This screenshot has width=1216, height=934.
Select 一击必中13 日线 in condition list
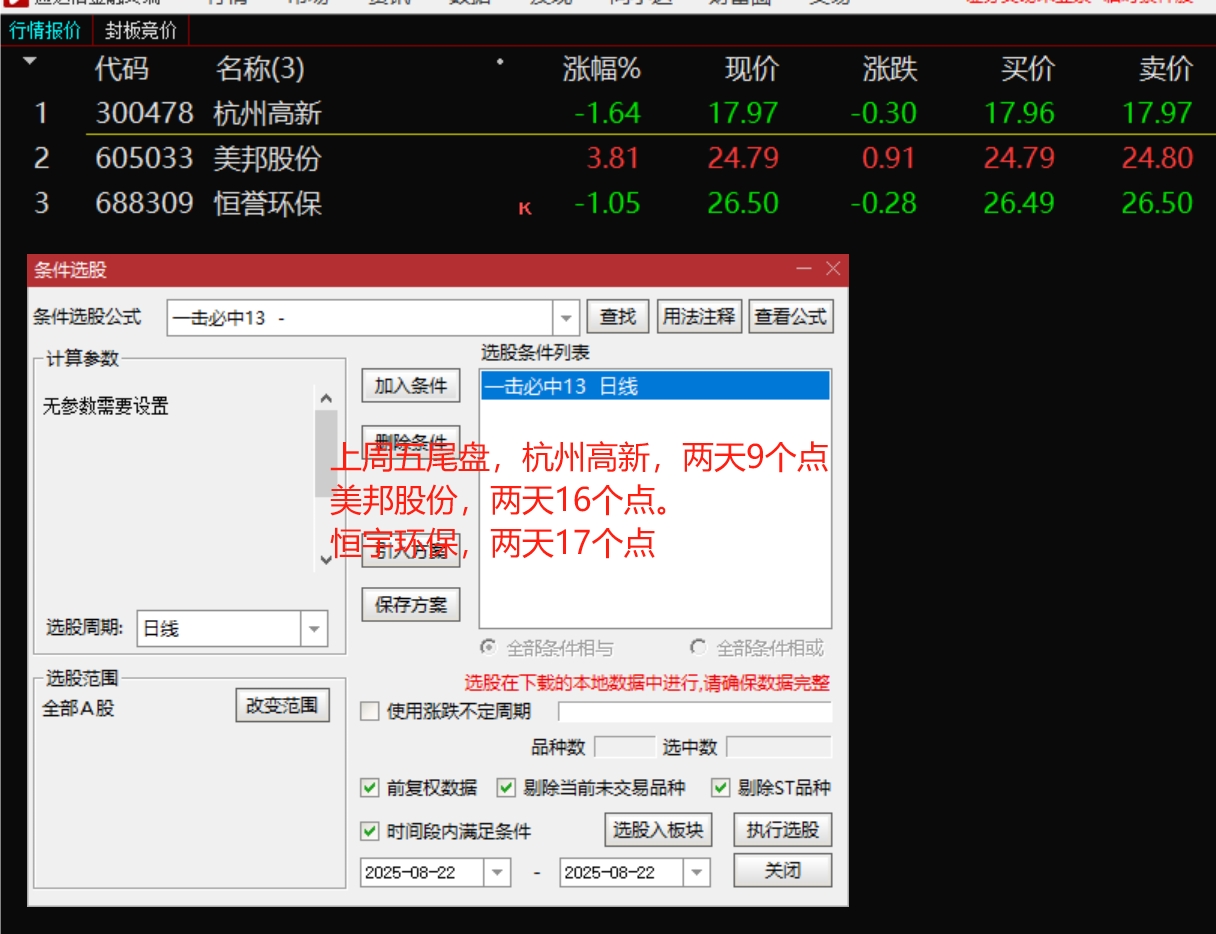[655, 386]
